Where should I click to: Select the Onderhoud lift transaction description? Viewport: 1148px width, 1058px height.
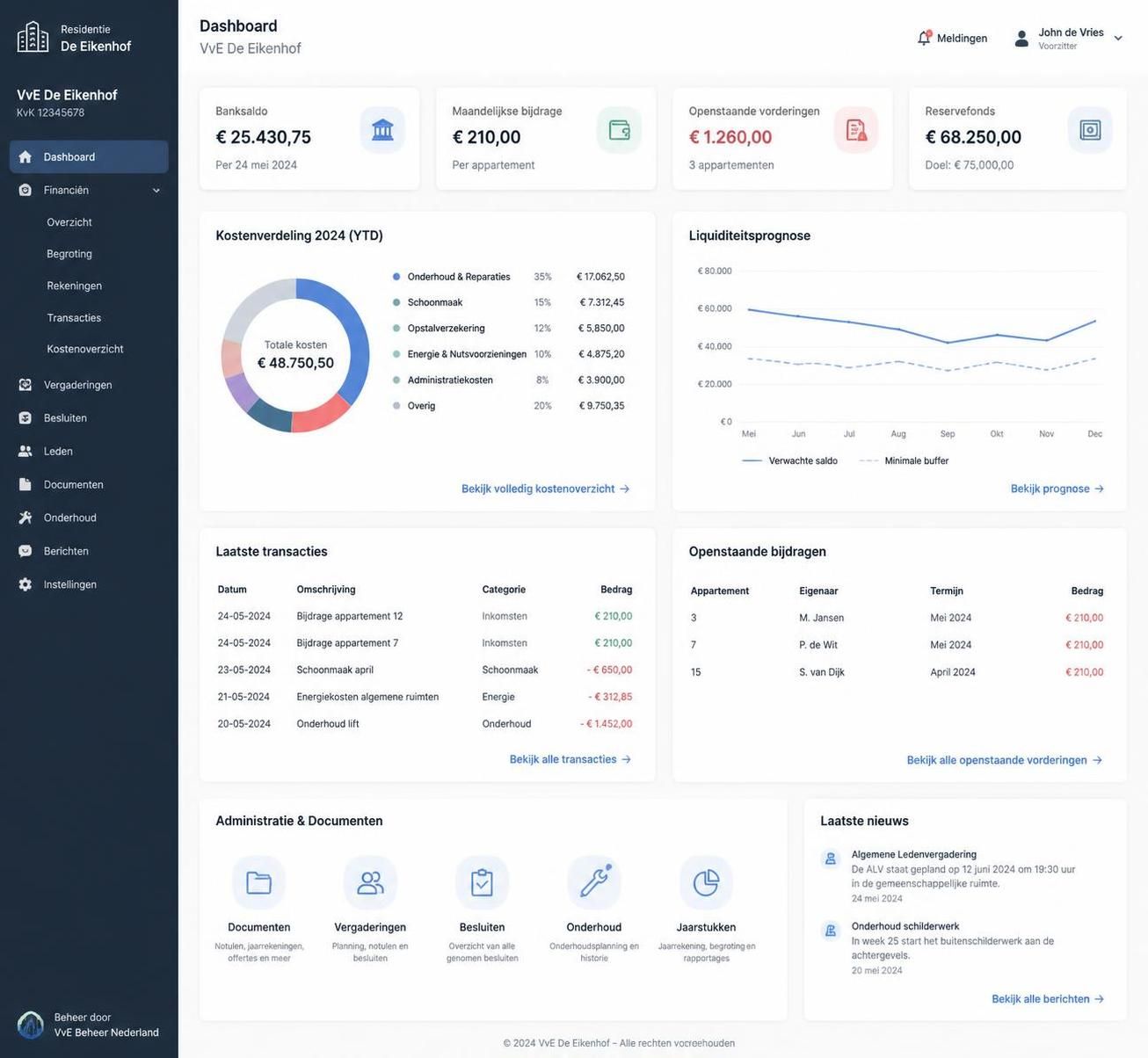point(328,724)
